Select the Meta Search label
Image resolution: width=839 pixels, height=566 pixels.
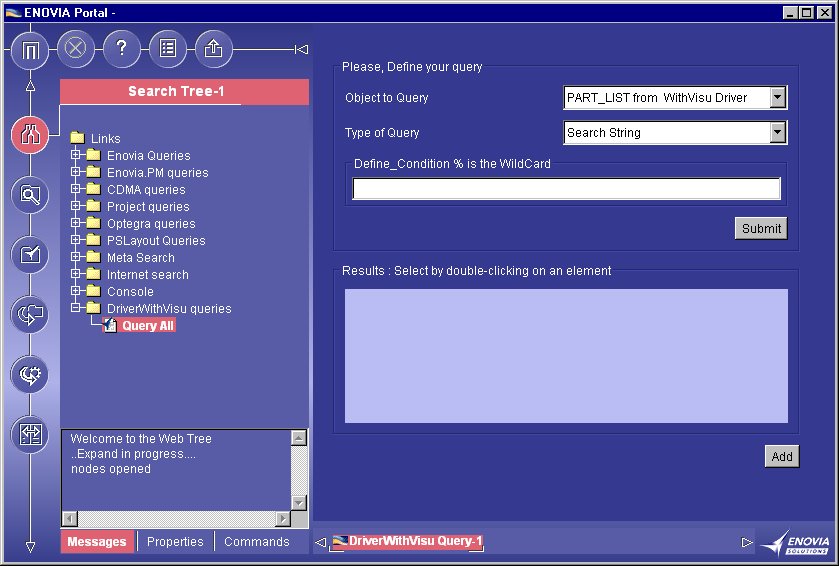[x=141, y=258]
